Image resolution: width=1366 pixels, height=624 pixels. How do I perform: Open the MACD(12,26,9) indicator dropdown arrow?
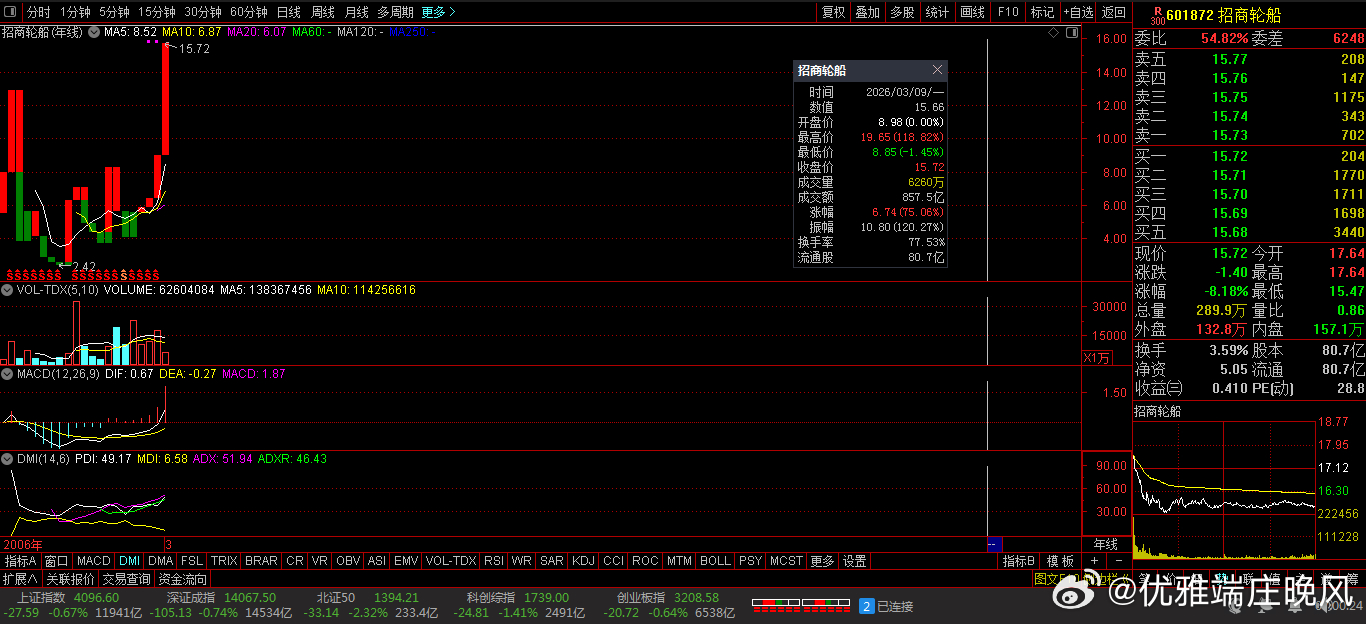coord(8,374)
